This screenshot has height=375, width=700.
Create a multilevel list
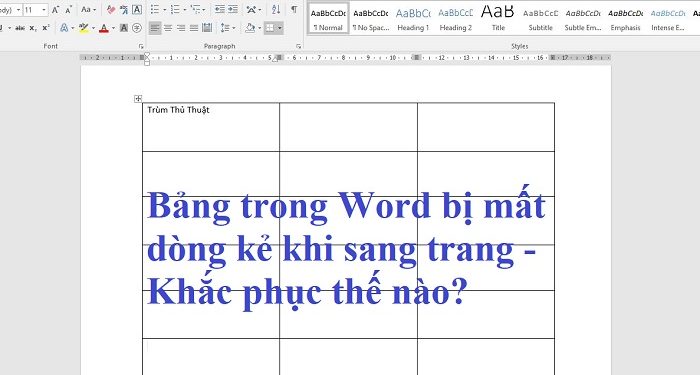tap(195, 9)
